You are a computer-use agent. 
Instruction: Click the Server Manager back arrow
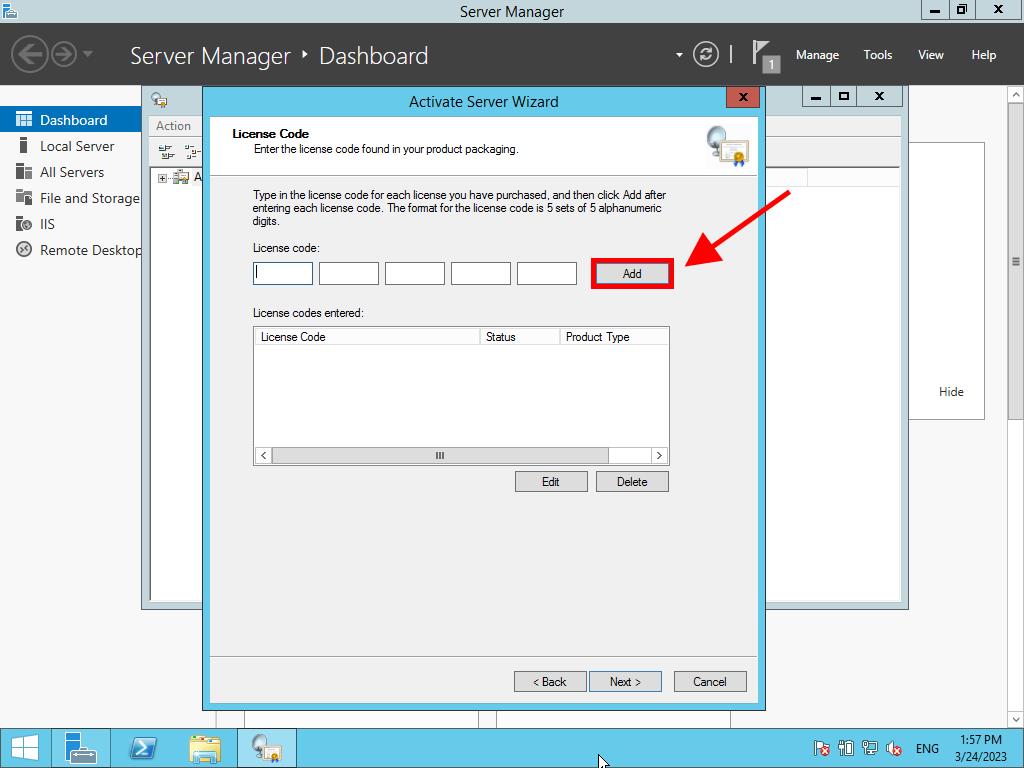click(x=30, y=54)
